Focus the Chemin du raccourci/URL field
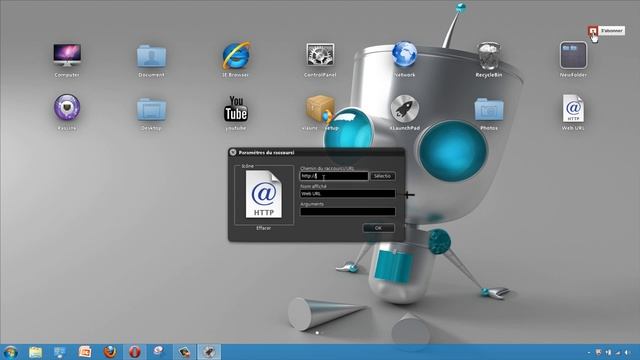The height and width of the screenshot is (360, 640). click(334, 176)
